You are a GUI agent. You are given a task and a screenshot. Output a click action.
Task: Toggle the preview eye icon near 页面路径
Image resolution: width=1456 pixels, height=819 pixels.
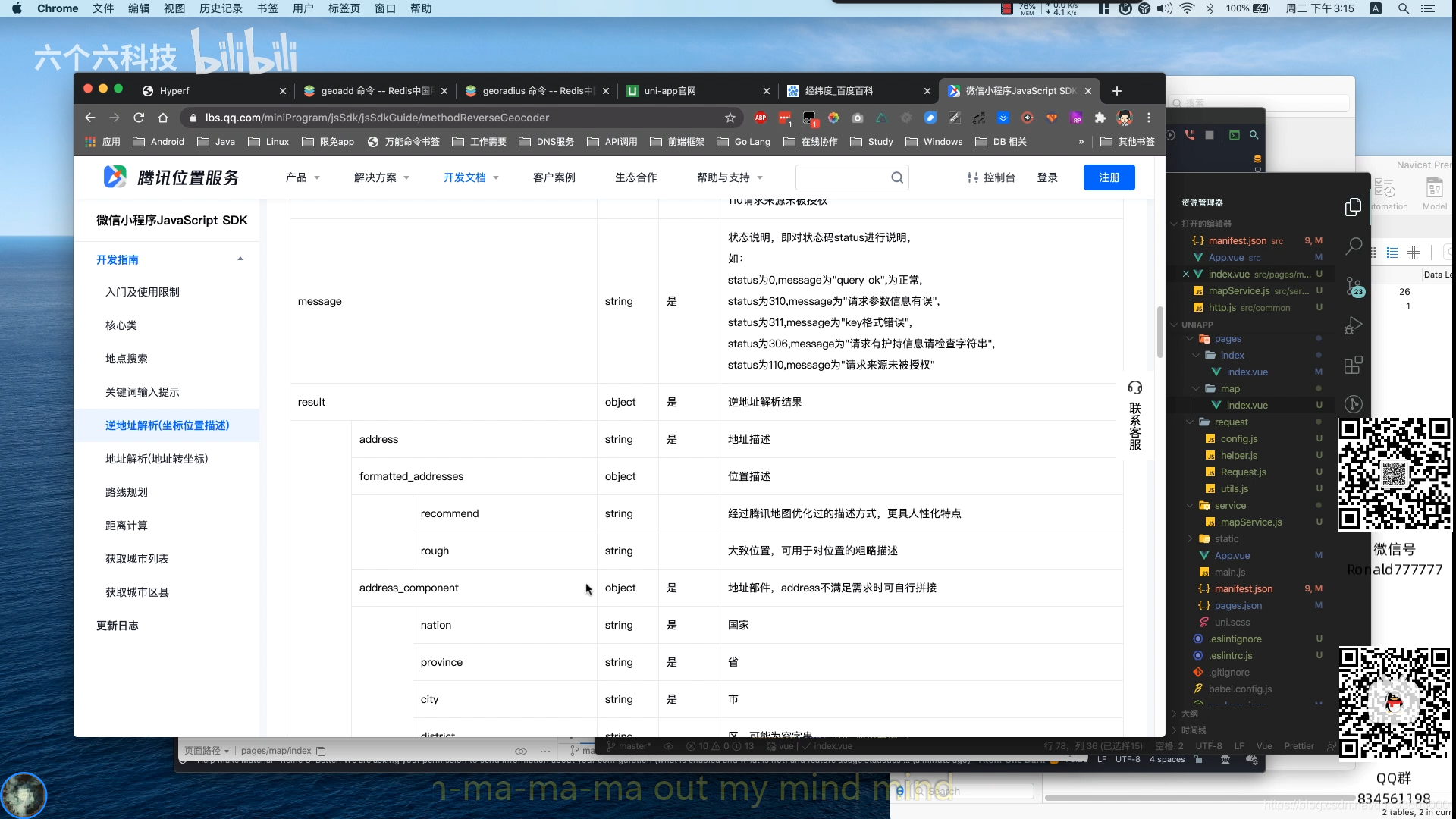521,751
